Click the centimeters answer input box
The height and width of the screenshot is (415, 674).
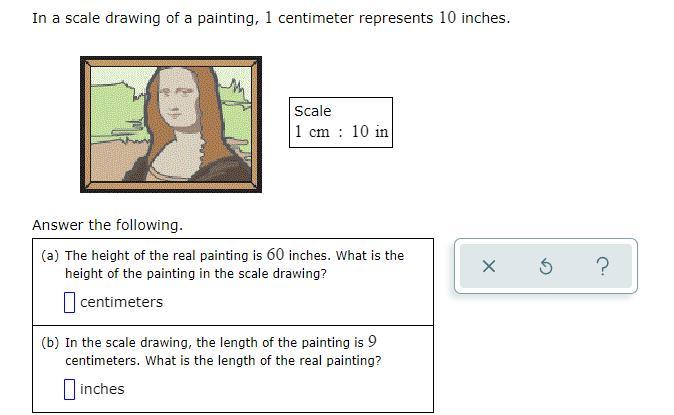click(x=70, y=302)
